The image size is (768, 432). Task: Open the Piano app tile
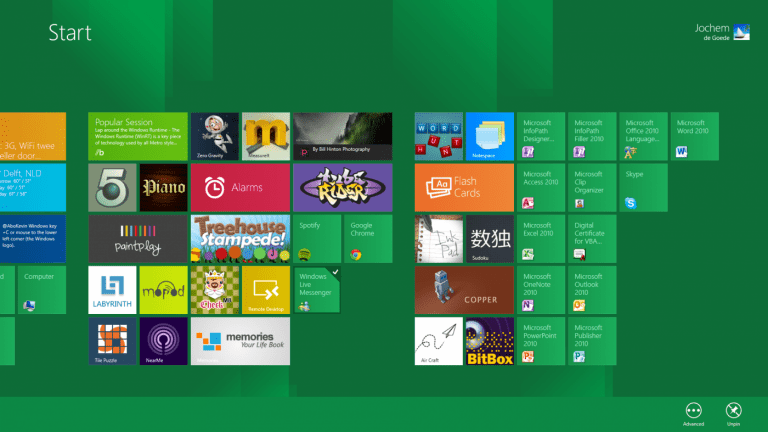point(164,188)
